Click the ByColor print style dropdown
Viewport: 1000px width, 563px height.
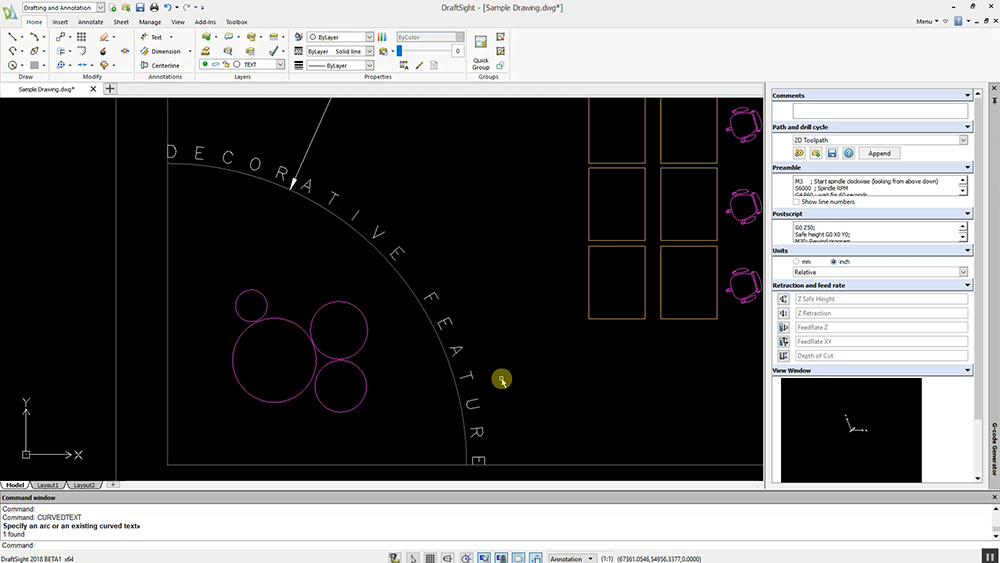point(430,37)
